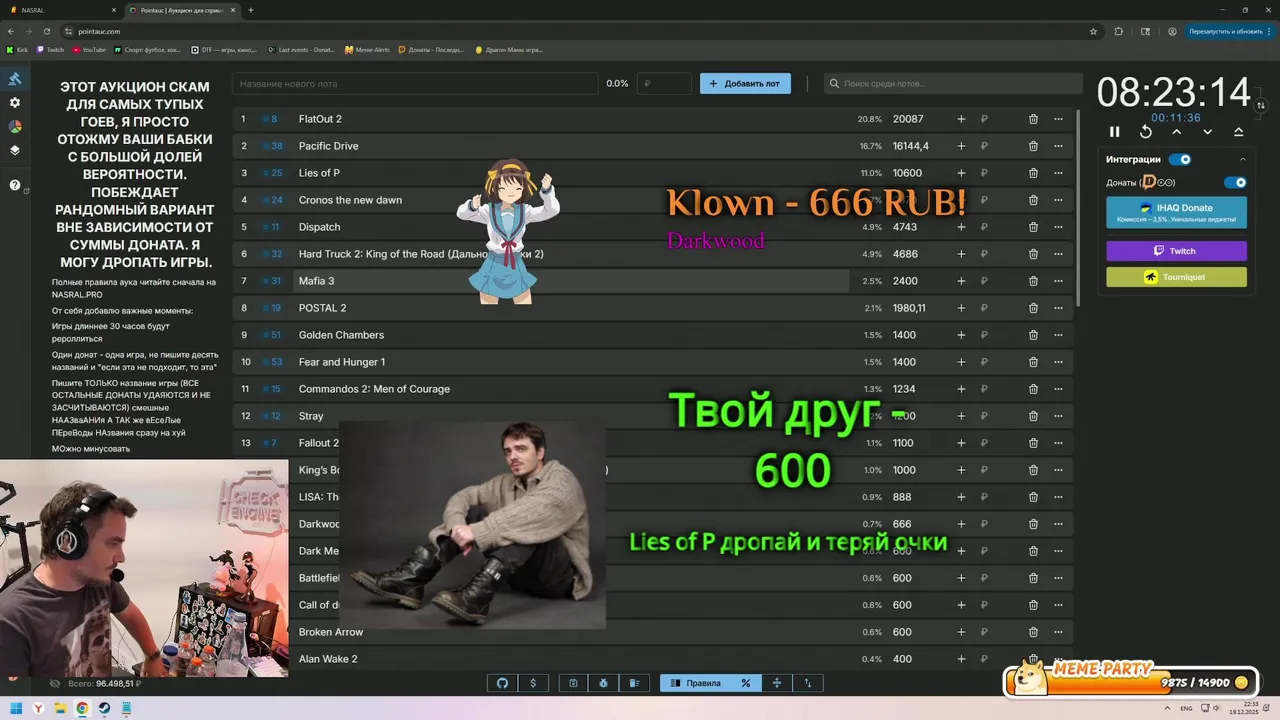Open a new browser tab
The width and height of the screenshot is (1280, 720).
point(250,10)
